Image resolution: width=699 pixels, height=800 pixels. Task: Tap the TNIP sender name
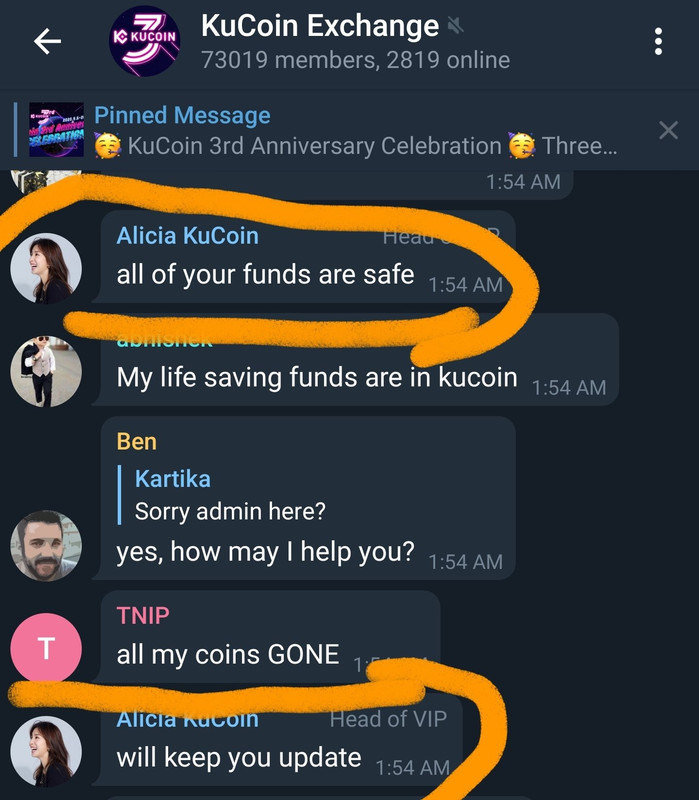pos(143,615)
